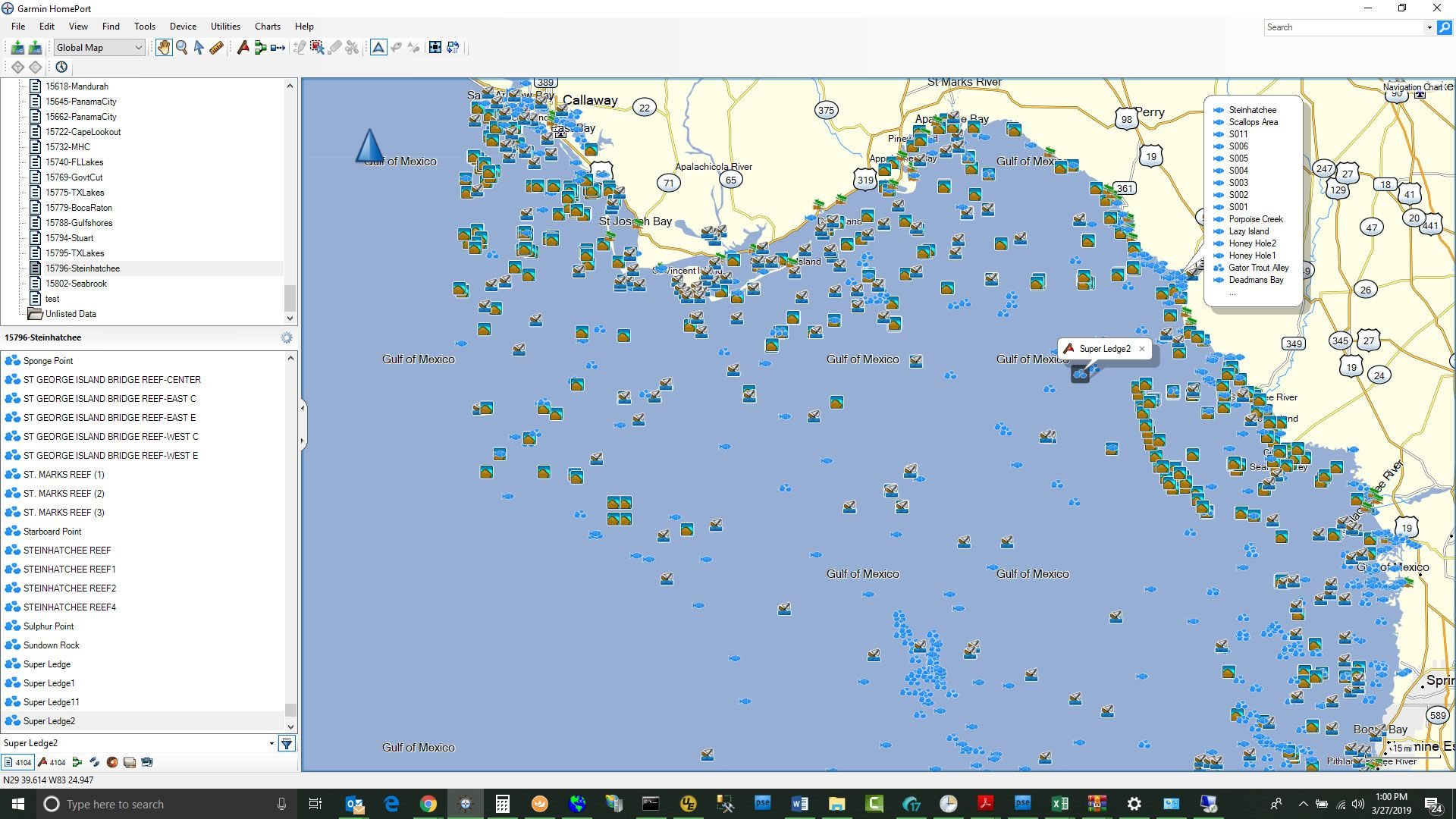The width and height of the screenshot is (1456, 819).
Task: Select the Measure ruler tool
Action: tap(216, 48)
